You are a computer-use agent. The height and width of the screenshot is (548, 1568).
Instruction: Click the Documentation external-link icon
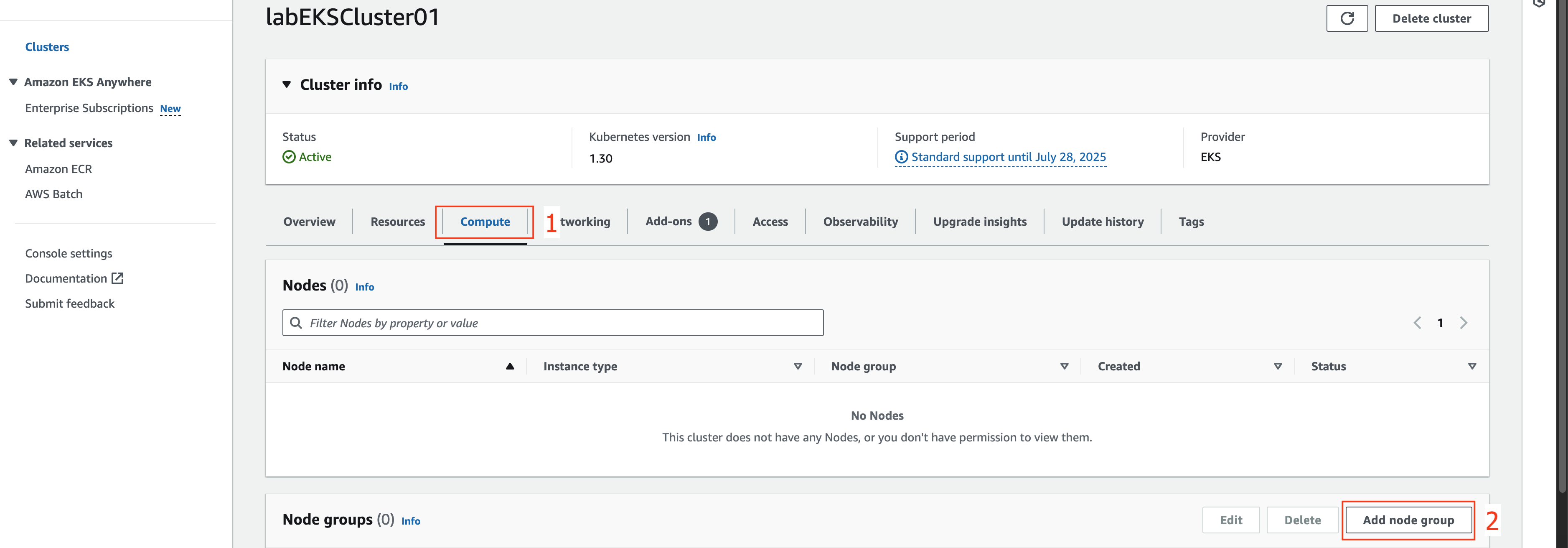click(x=117, y=278)
